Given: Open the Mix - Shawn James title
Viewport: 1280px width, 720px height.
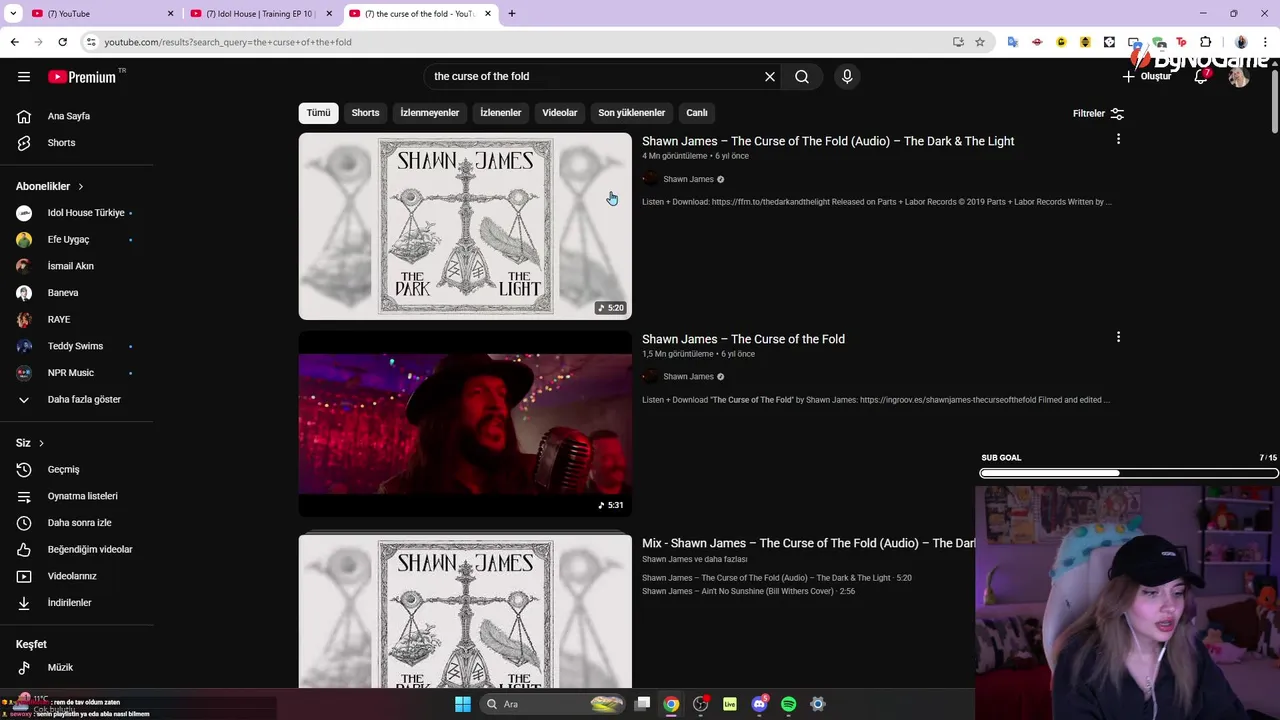Looking at the screenshot, I should pyautogui.click(x=808, y=543).
